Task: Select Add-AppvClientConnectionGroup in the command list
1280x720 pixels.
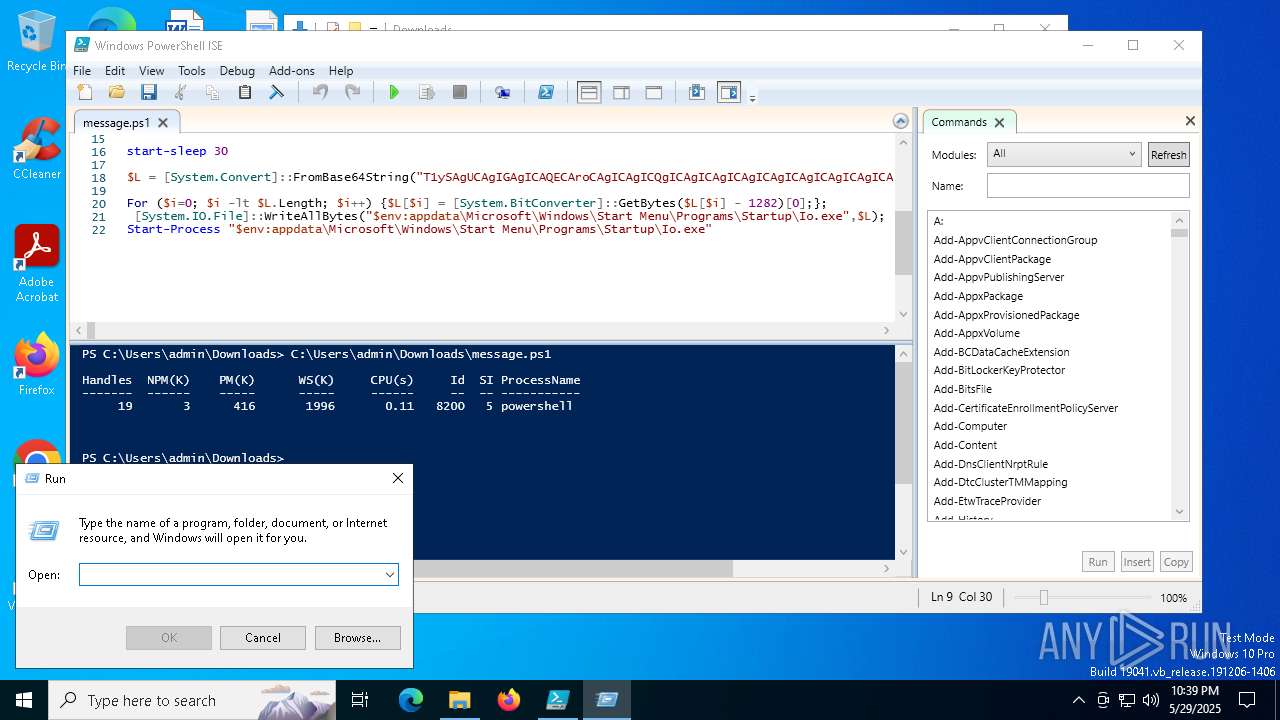Action: tap(1015, 240)
